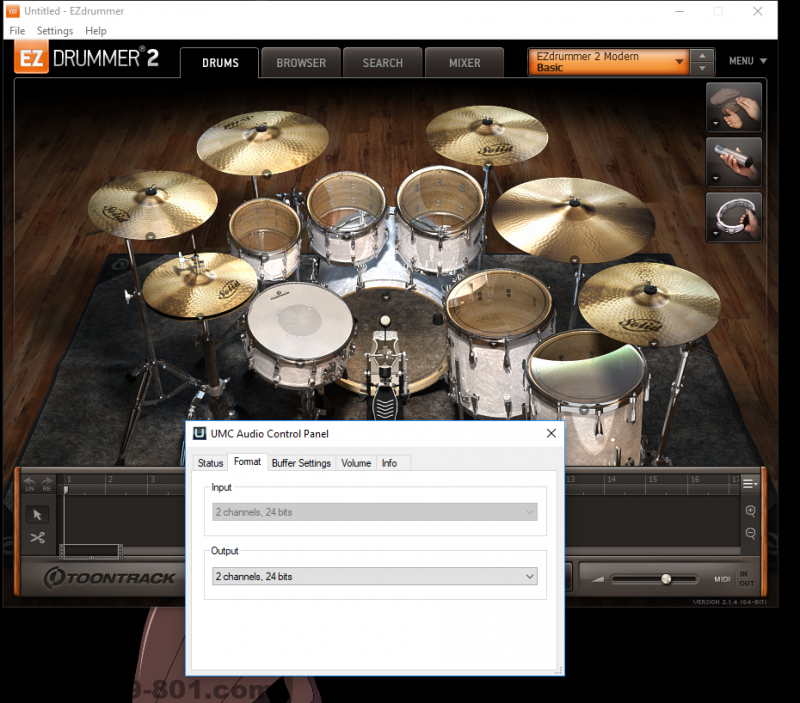Open the BROWSER tab

point(301,63)
